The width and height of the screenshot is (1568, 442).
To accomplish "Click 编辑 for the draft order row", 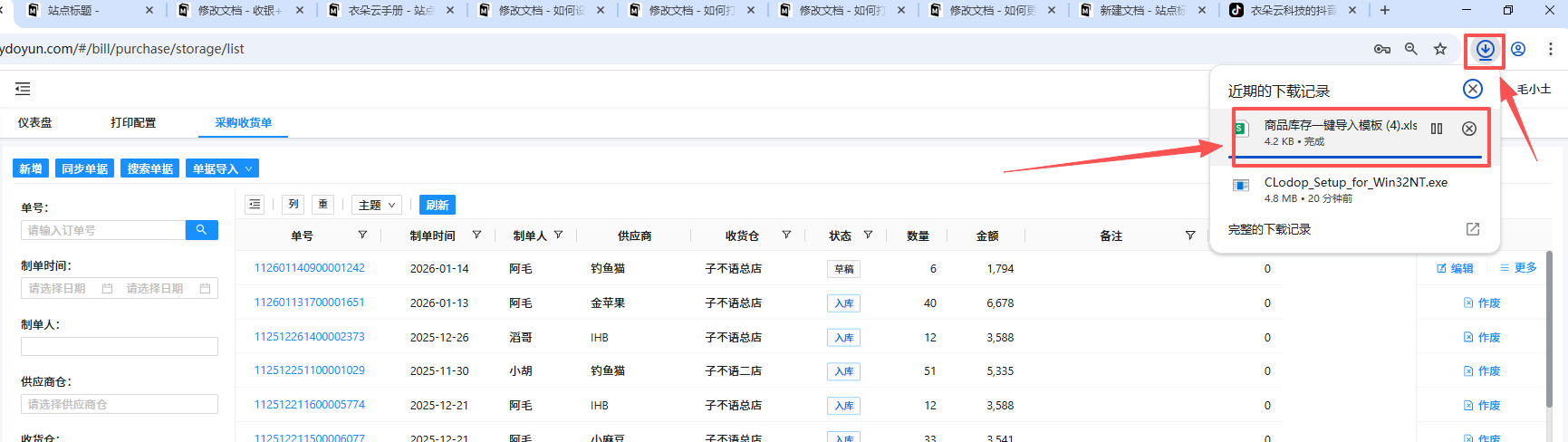I will click(1455, 268).
